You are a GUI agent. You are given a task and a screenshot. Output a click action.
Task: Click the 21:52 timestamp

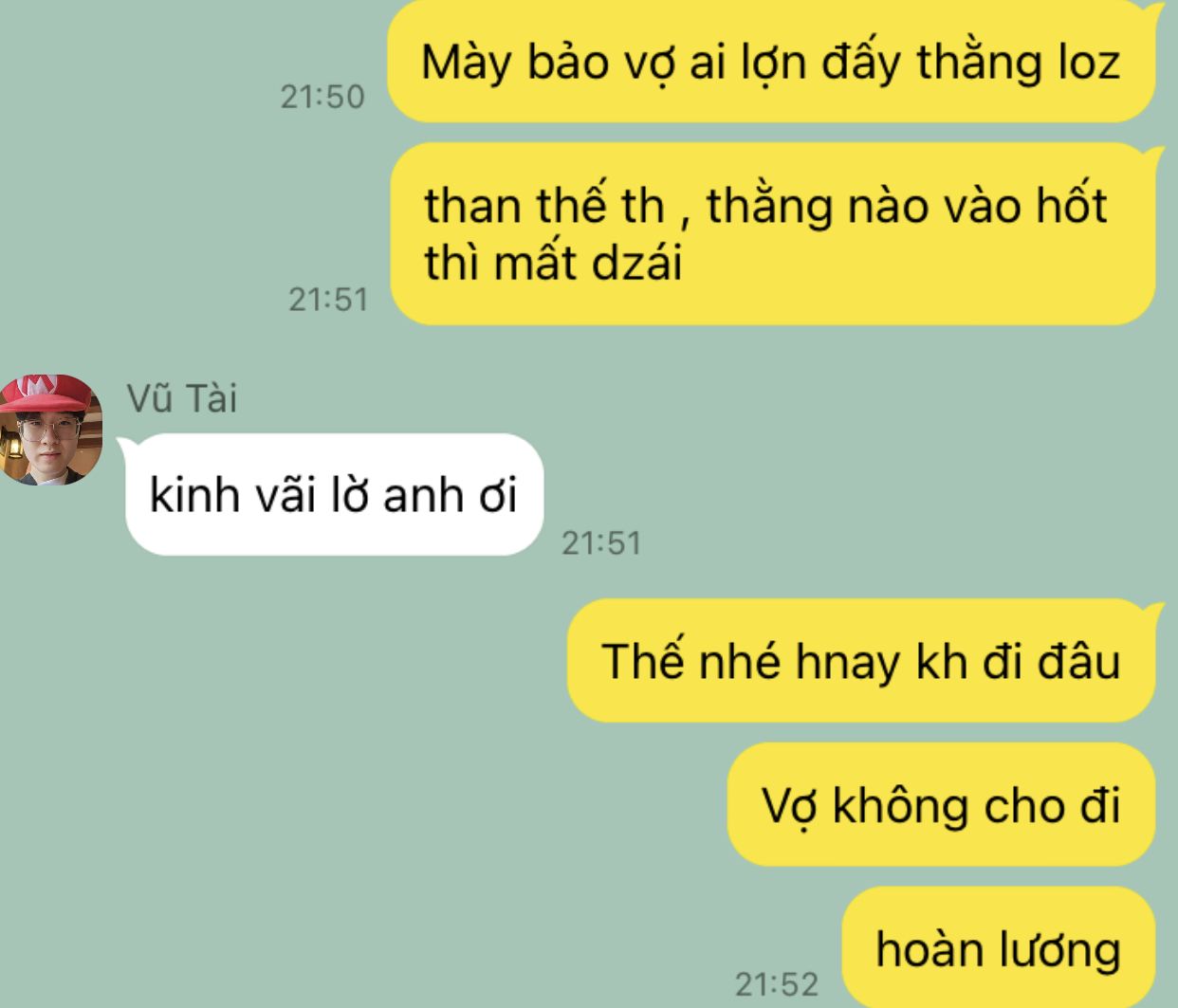click(x=777, y=983)
